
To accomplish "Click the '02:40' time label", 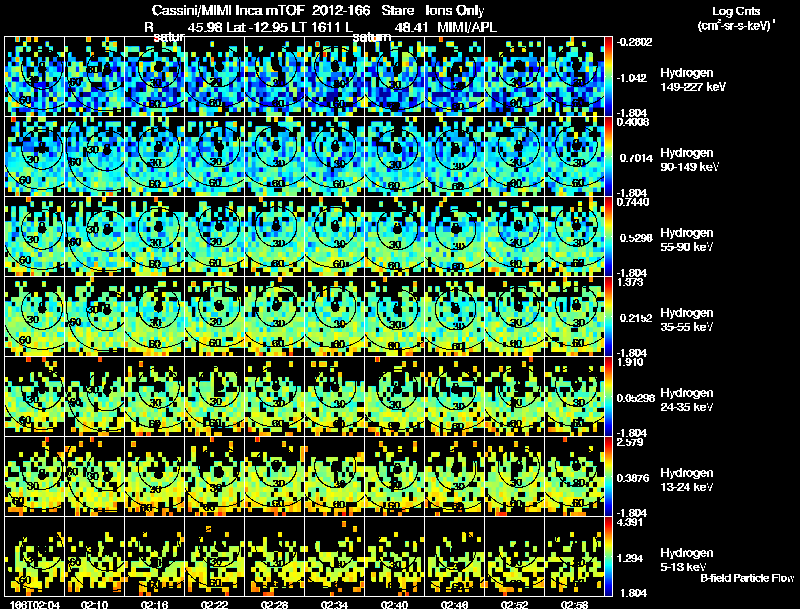I will [394, 604].
